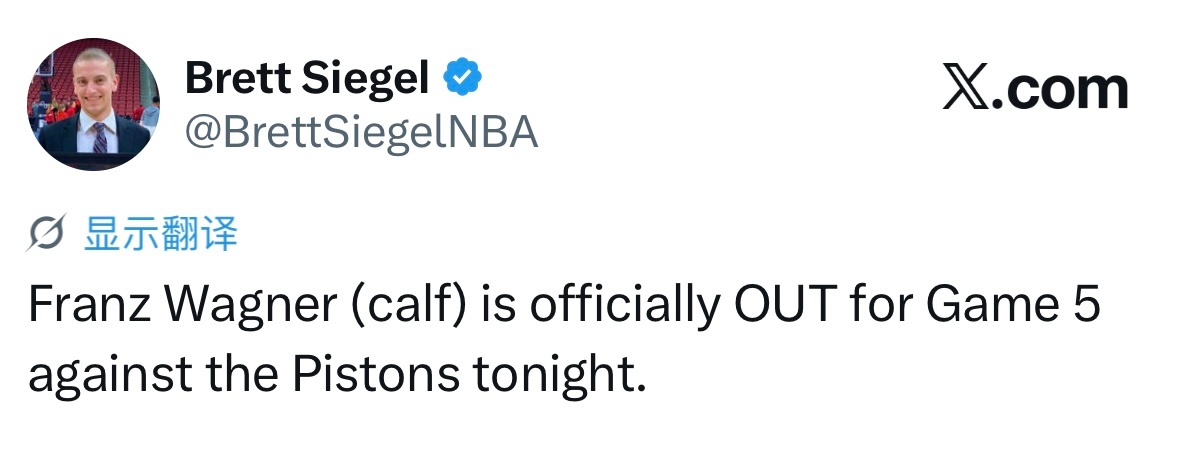The width and height of the screenshot is (1179, 469).
Task: Click the translate icon beside 显示翻译
Action: (x=49, y=236)
